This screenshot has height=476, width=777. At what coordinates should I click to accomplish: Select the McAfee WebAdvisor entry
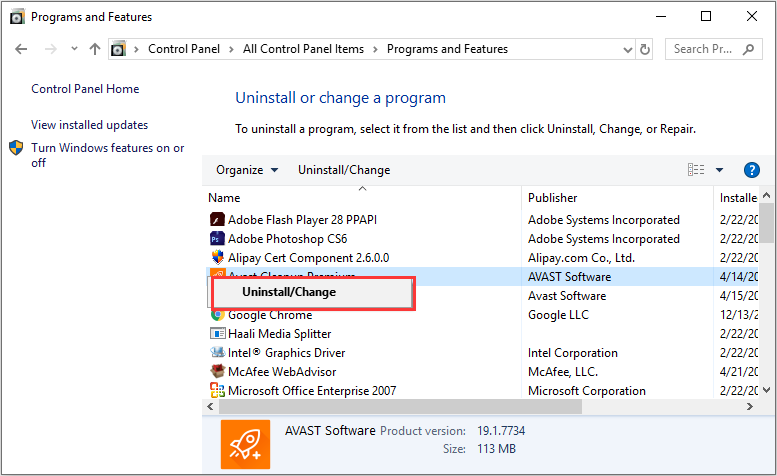pos(282,371)
